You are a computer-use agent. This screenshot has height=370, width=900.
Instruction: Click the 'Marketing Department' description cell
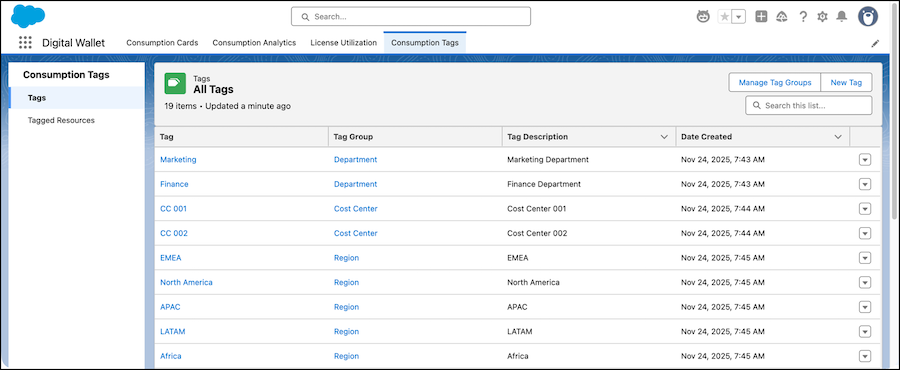click(548, 159)
